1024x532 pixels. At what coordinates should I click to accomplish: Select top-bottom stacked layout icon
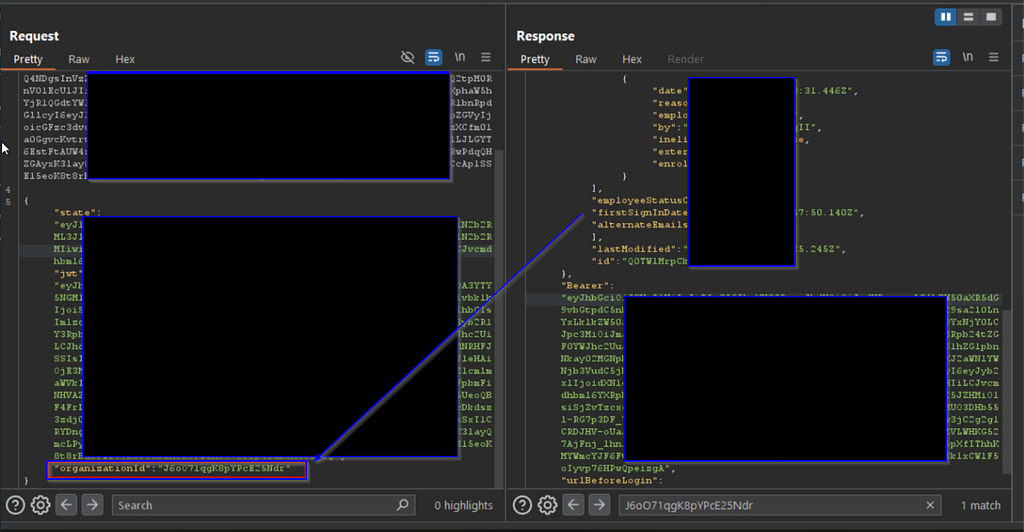[x=968, y=17]
